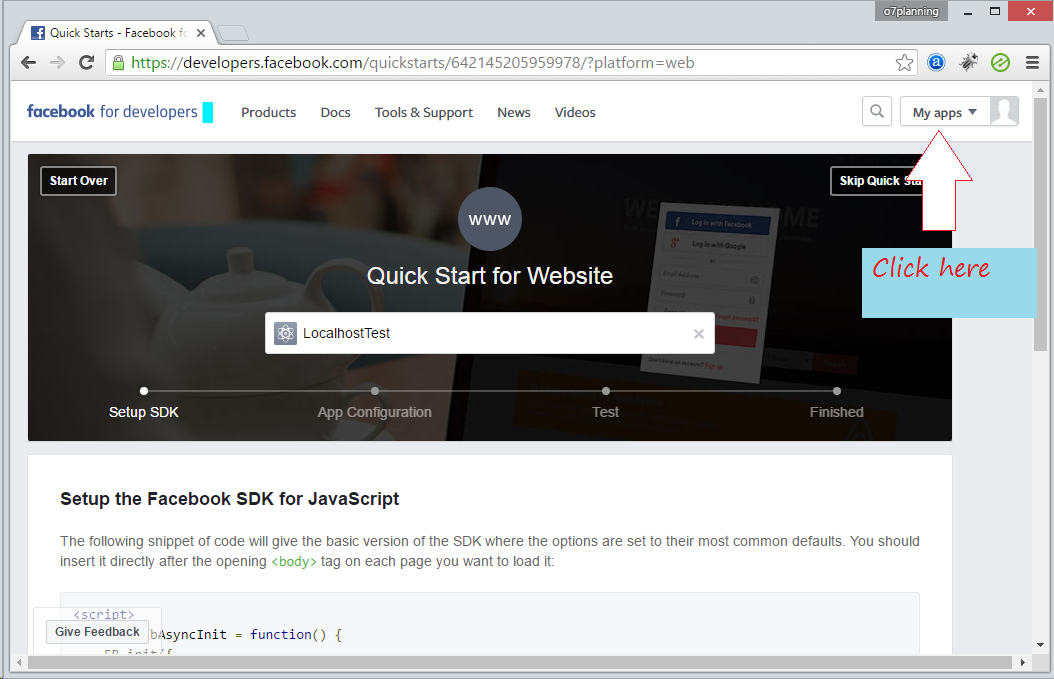Screen dimensions: 1054x679
Task: Click the vertical scrollbar thumb
Action: tap(1040, 224)
